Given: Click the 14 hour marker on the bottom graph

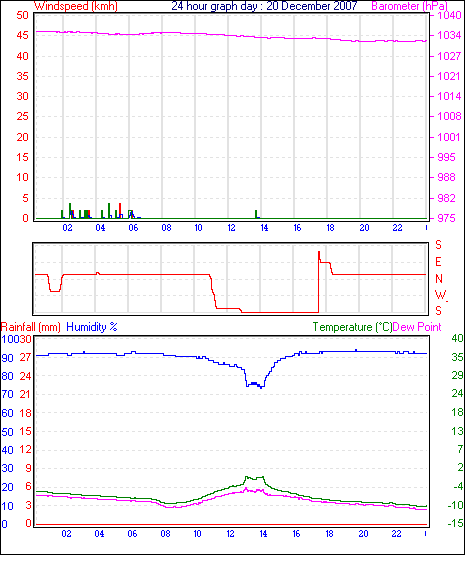Looking at the screenshot, I should point(263,534).
